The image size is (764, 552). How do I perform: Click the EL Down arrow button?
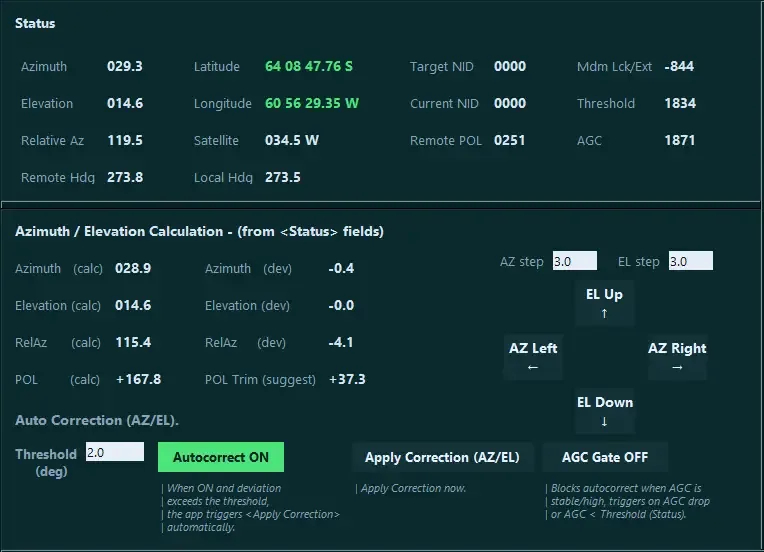coord(604,411)
